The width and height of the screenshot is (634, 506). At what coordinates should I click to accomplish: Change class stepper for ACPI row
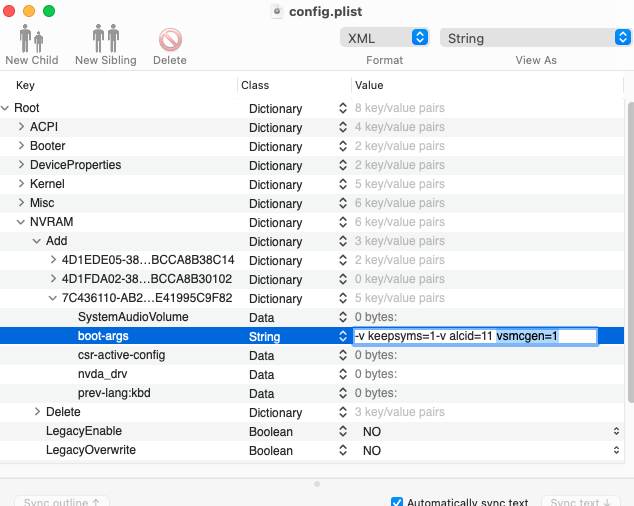click(343, 127)
